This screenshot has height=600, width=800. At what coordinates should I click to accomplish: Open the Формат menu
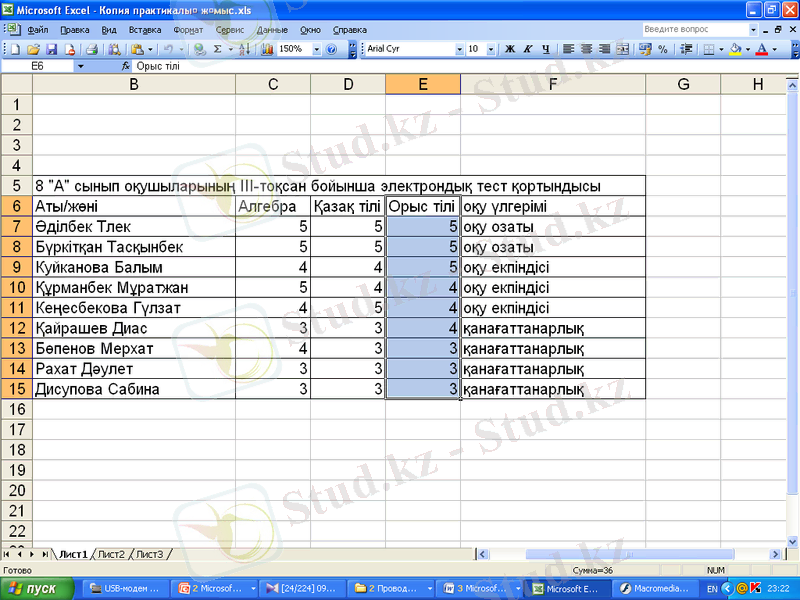click(x=188, y=30)
